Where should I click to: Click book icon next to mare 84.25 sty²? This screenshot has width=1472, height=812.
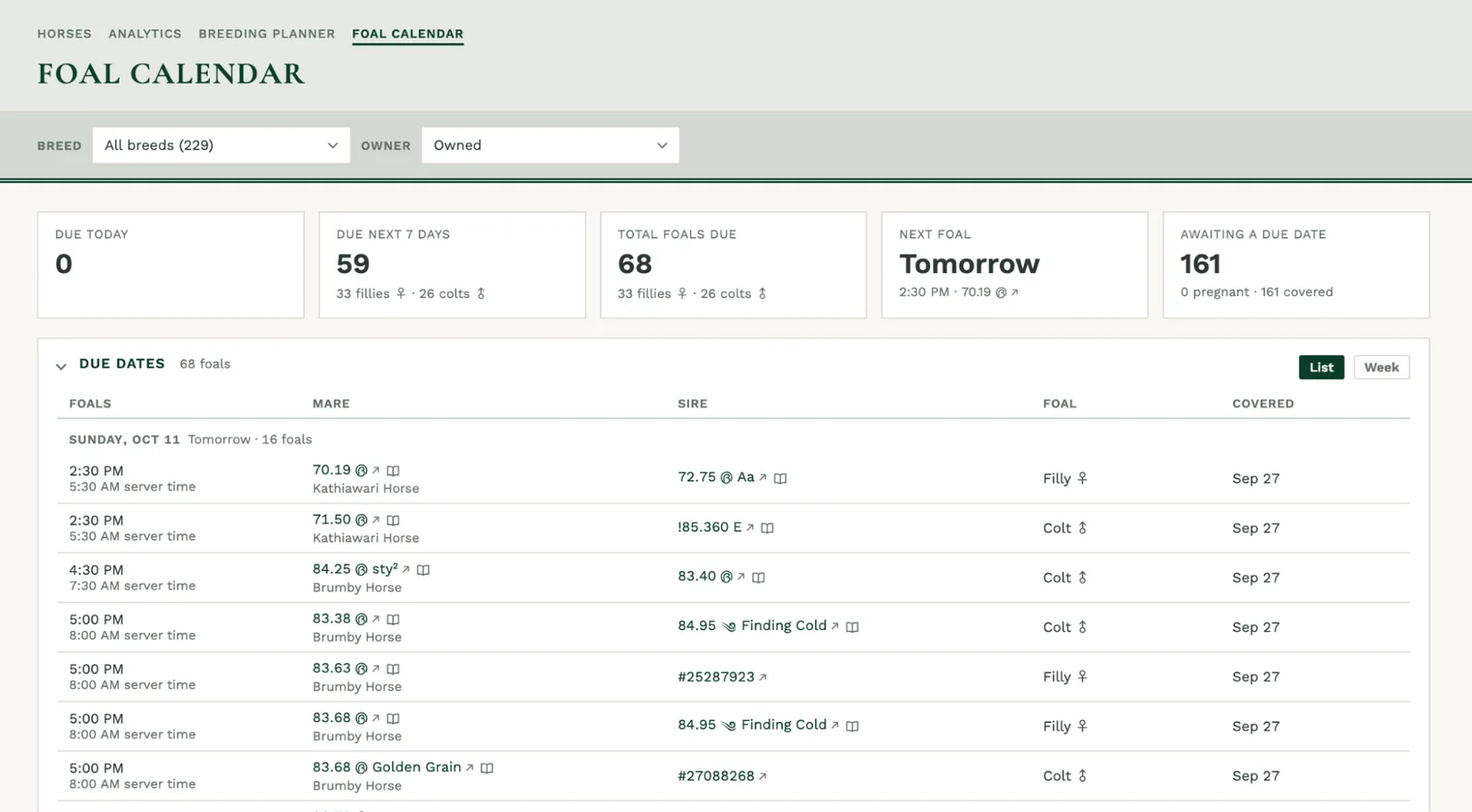[x=423, y=570]
